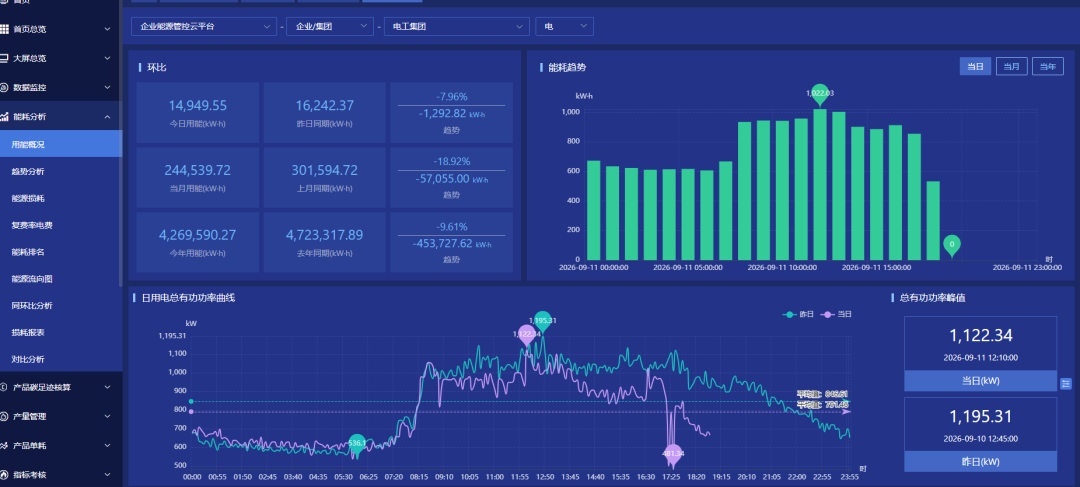
Task: Click last month value 301,594.72
Action: [x=324, y=170]
